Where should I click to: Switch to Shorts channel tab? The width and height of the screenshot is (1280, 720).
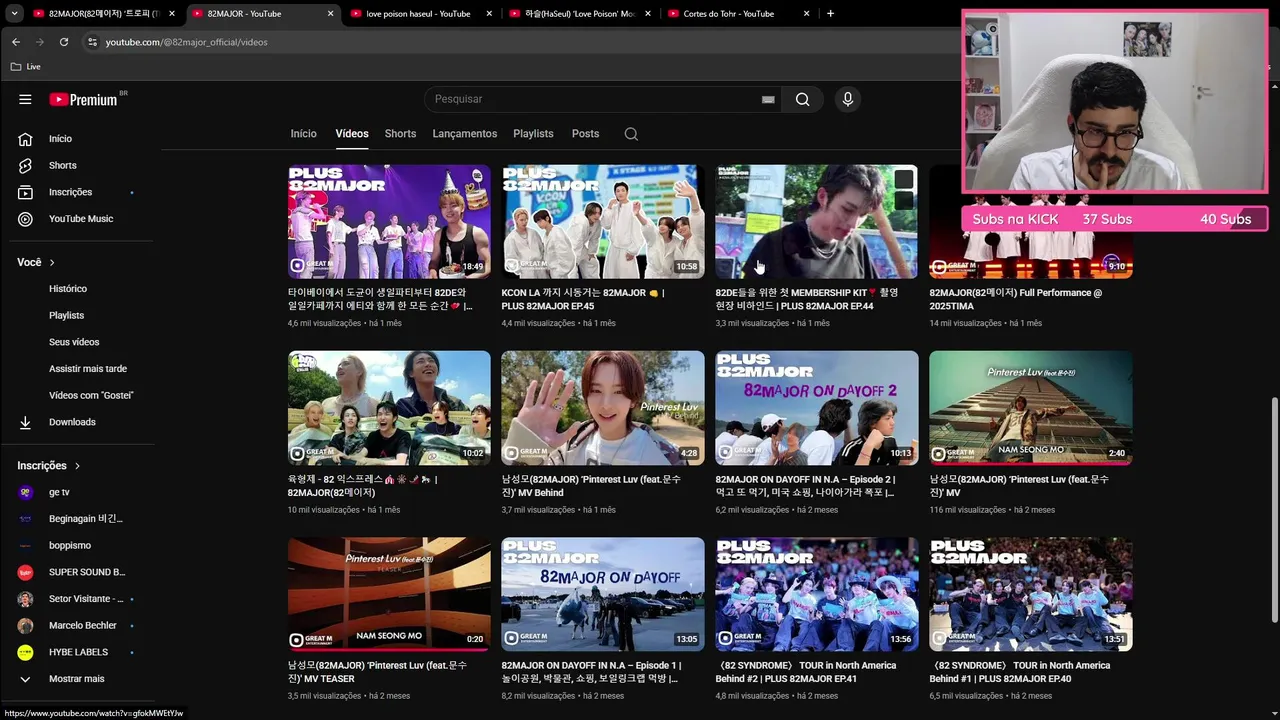coord(400,134)
